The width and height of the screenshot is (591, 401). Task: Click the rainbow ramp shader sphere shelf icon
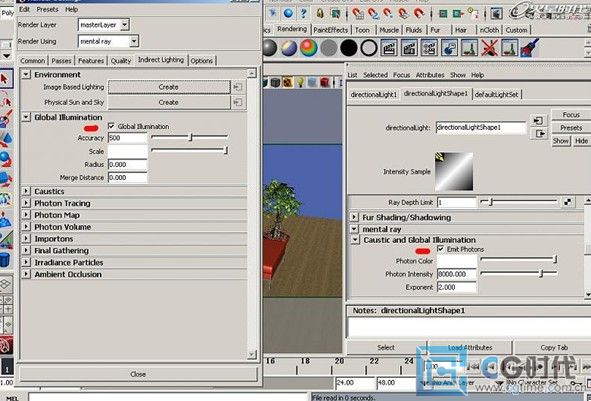[309, 48]
